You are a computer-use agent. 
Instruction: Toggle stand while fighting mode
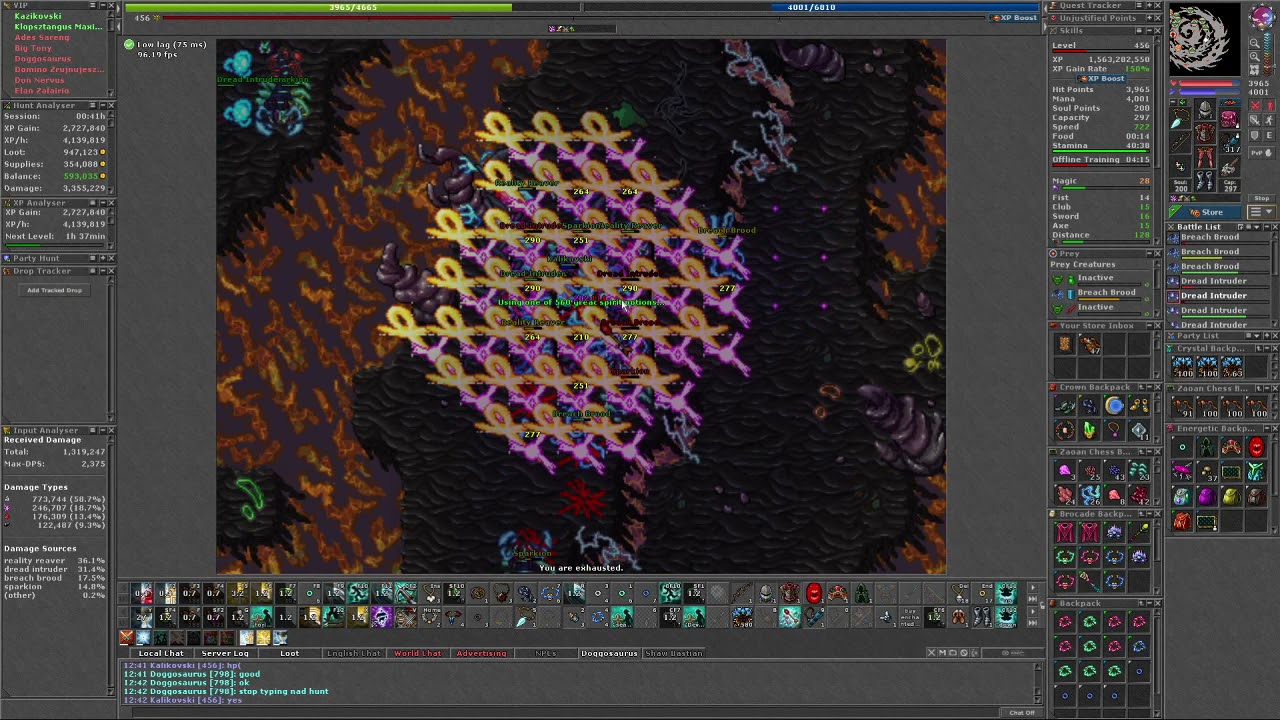tap(1269, 106)
